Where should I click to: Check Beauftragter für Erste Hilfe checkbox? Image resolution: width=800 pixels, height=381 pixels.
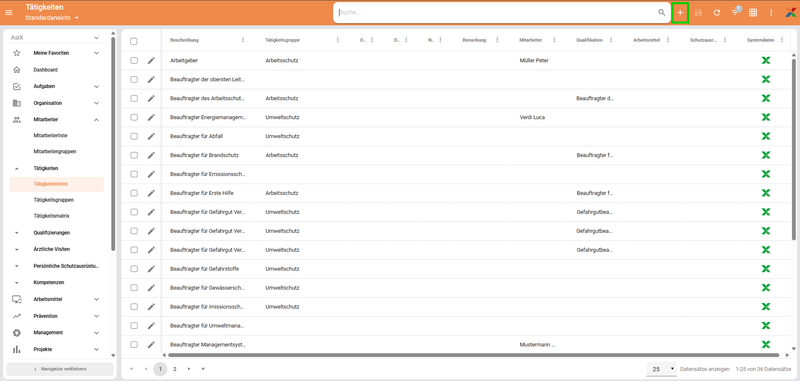pos(134,193)
